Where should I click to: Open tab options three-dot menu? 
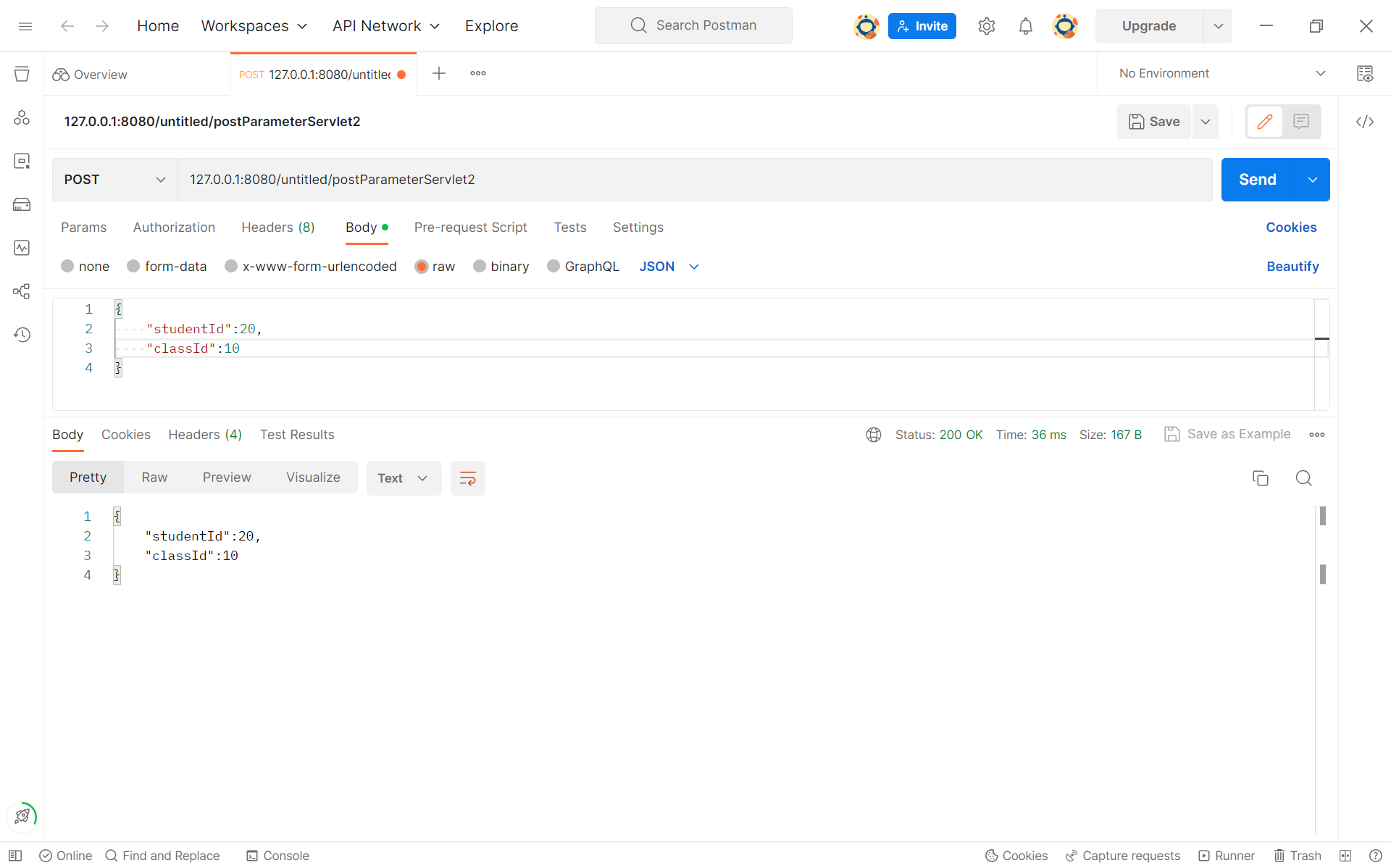click(478, 73)
